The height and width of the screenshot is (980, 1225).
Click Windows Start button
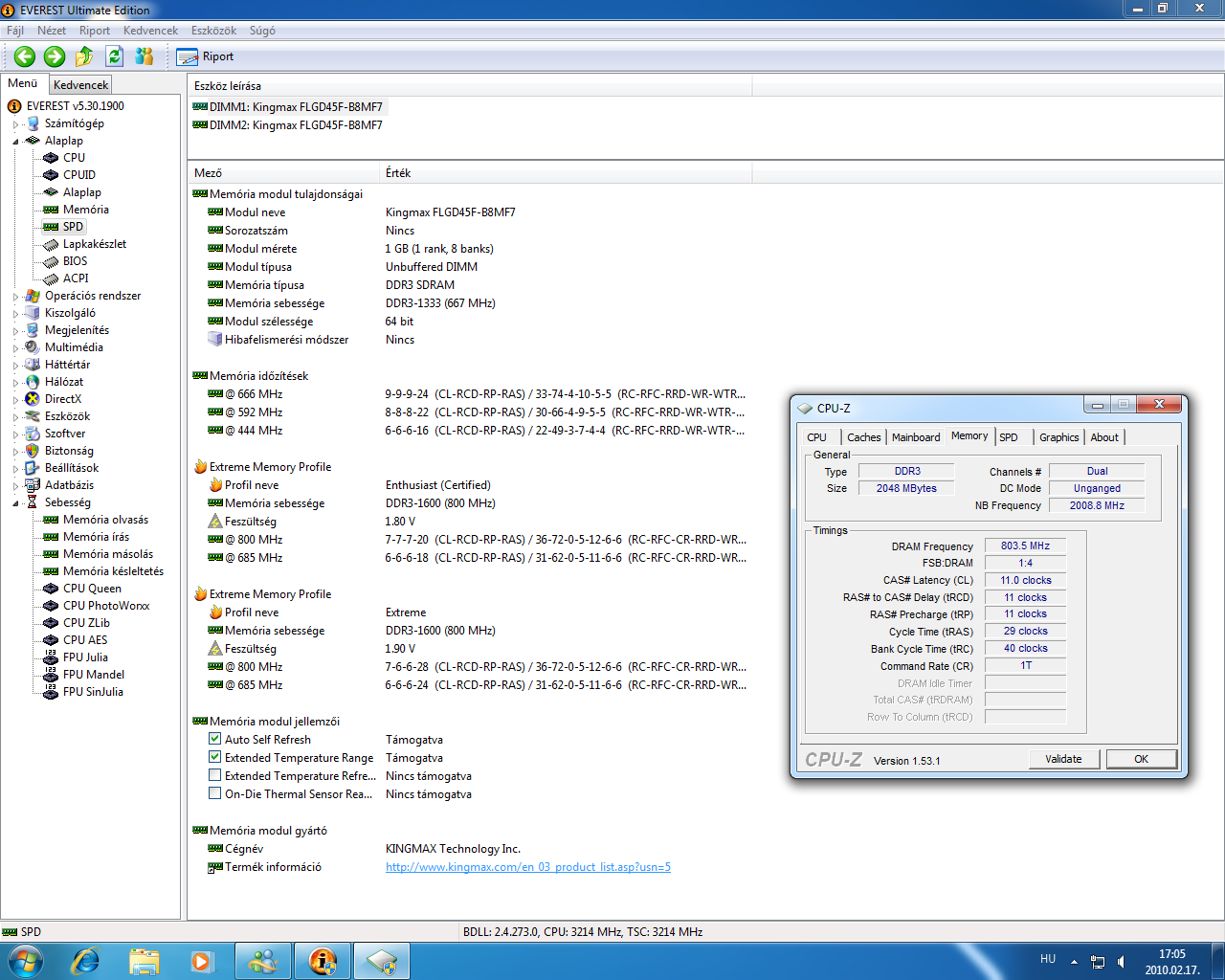pos(24,960)
